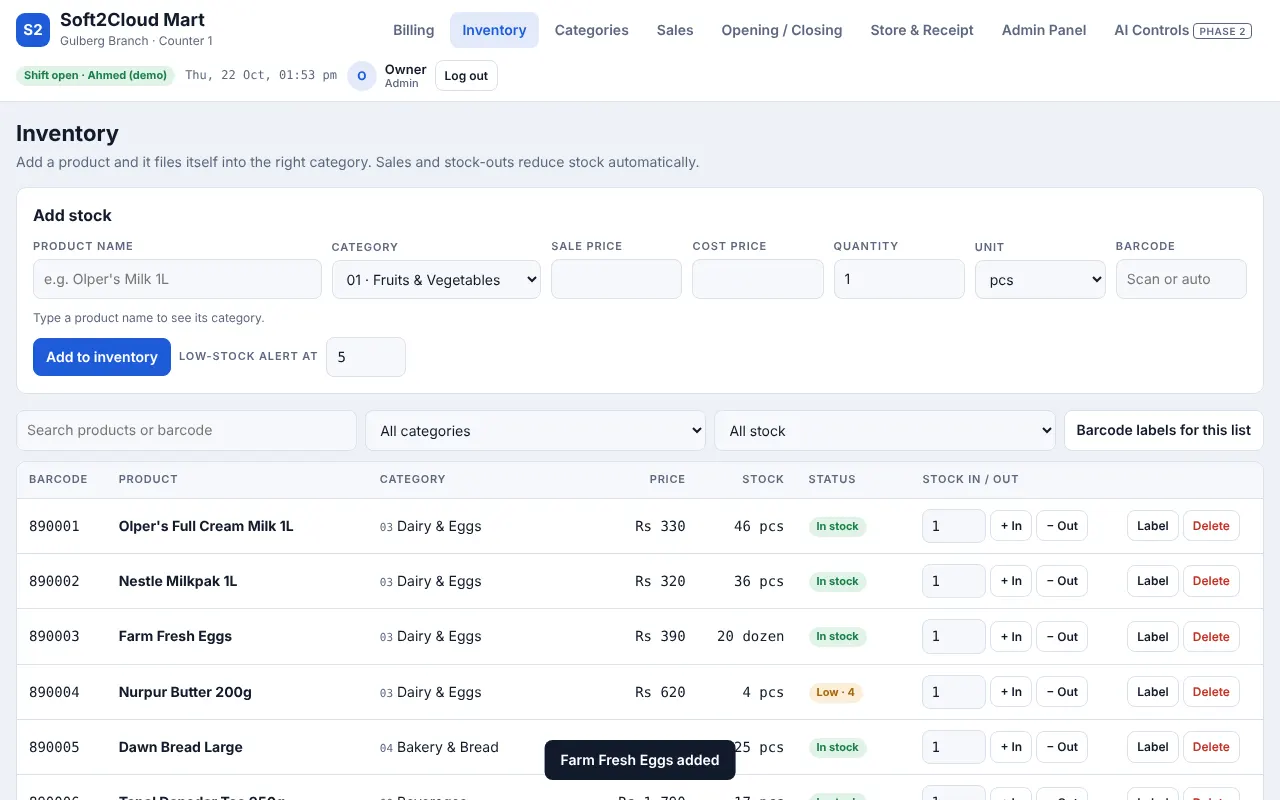Click + In for Farm Fresh Eggs
This screenshot has width=1280, height=800.
[x=1011, y=636]
